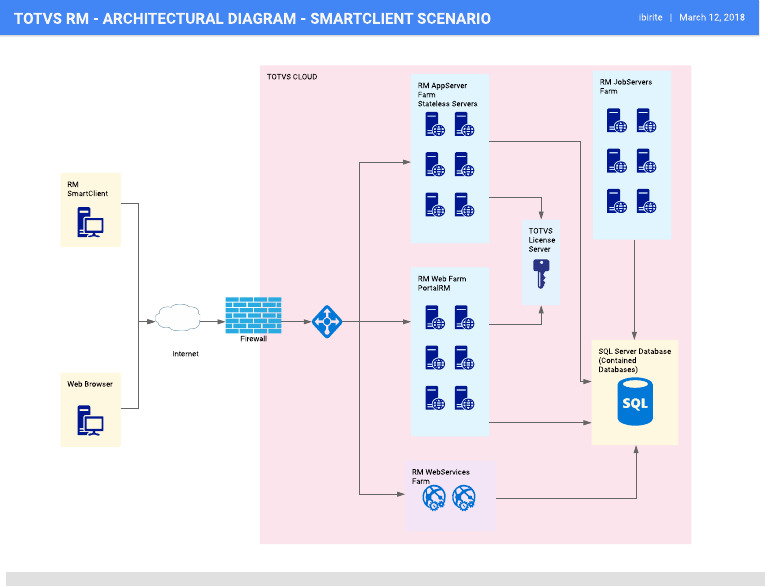
Task: Select middle-right server in RM AppServer Farm
Action: pos(464,164)
